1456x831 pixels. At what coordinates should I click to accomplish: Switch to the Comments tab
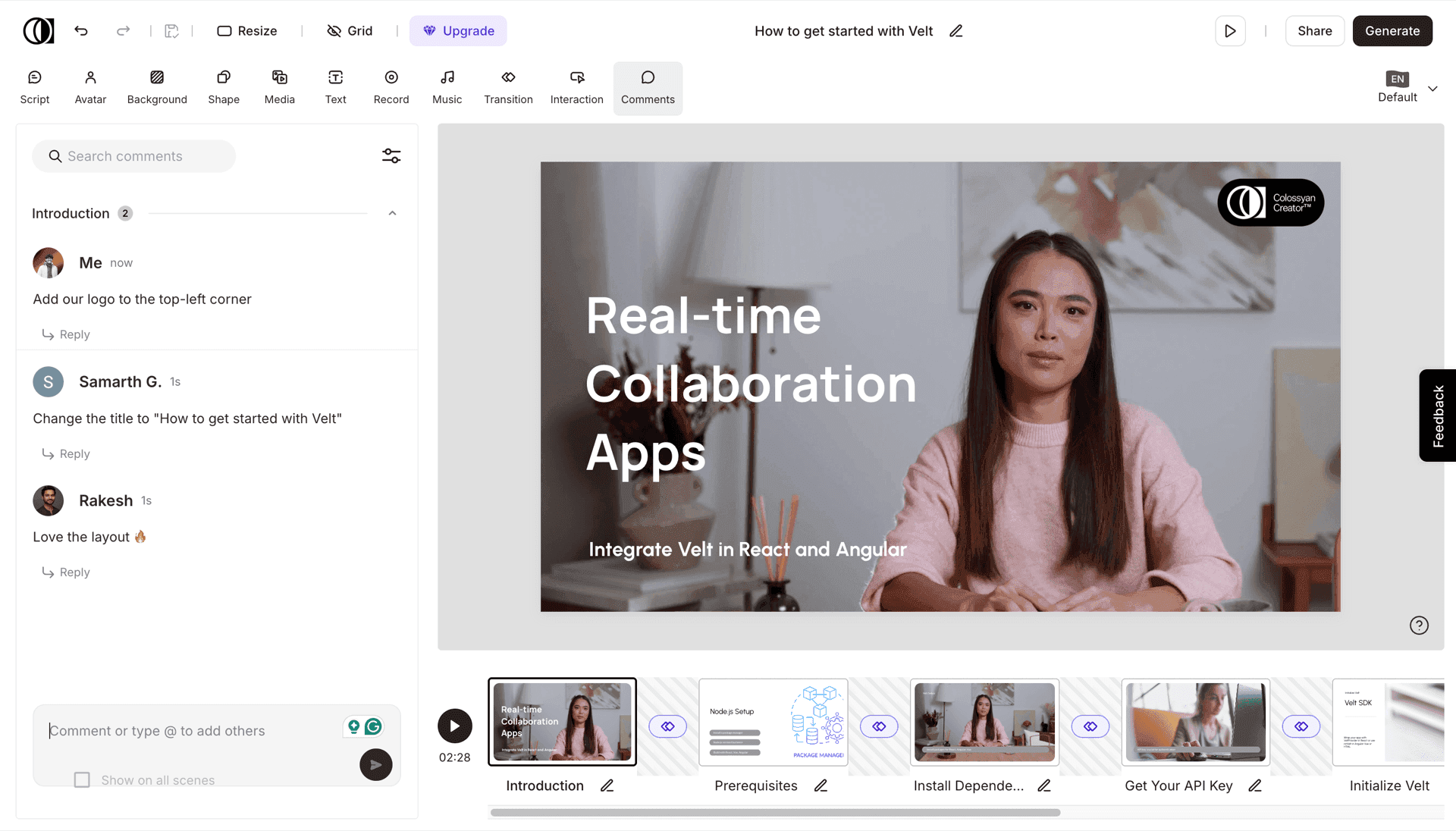pos(648,88)
